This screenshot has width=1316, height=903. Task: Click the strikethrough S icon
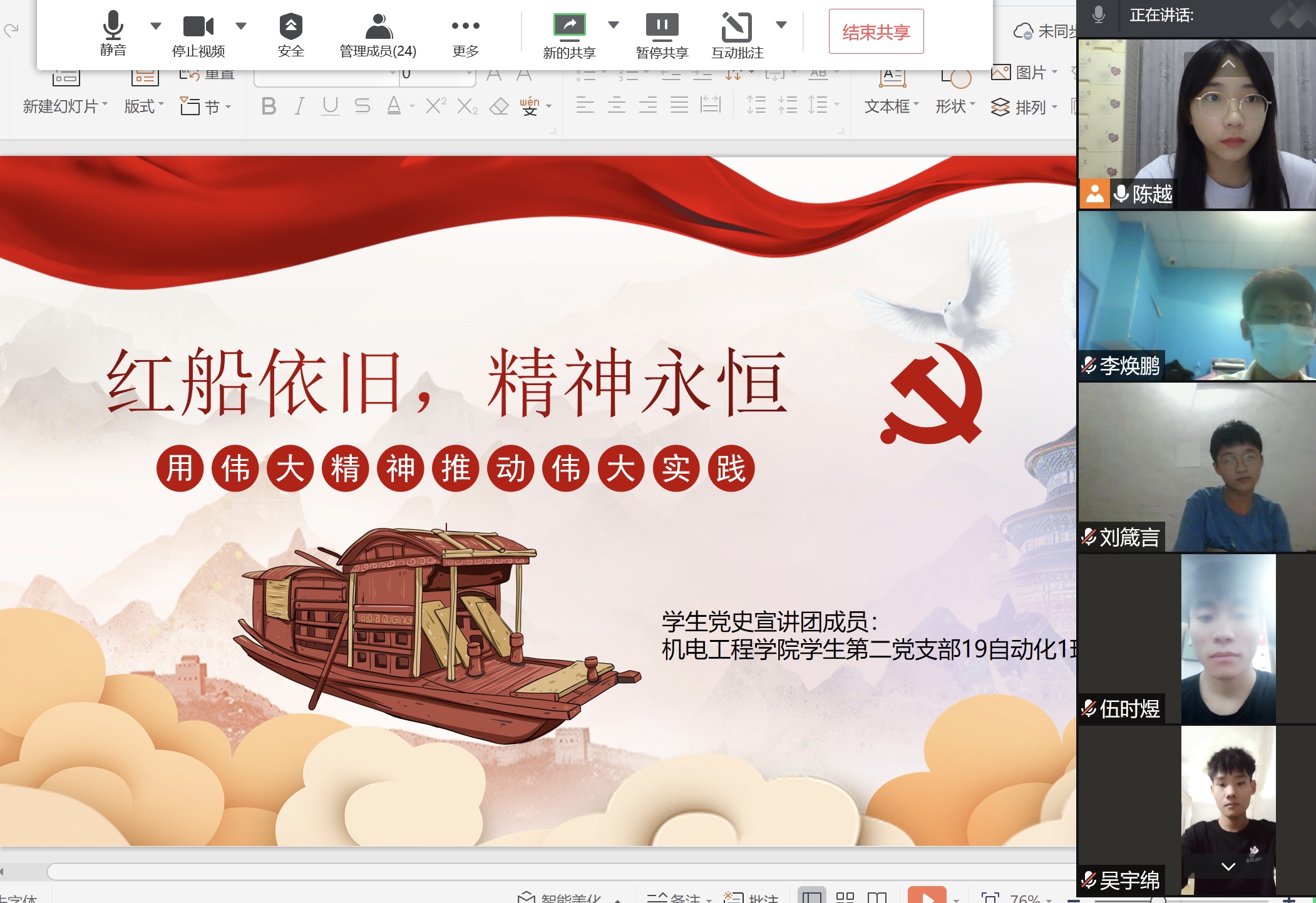[x=362, y=106]
